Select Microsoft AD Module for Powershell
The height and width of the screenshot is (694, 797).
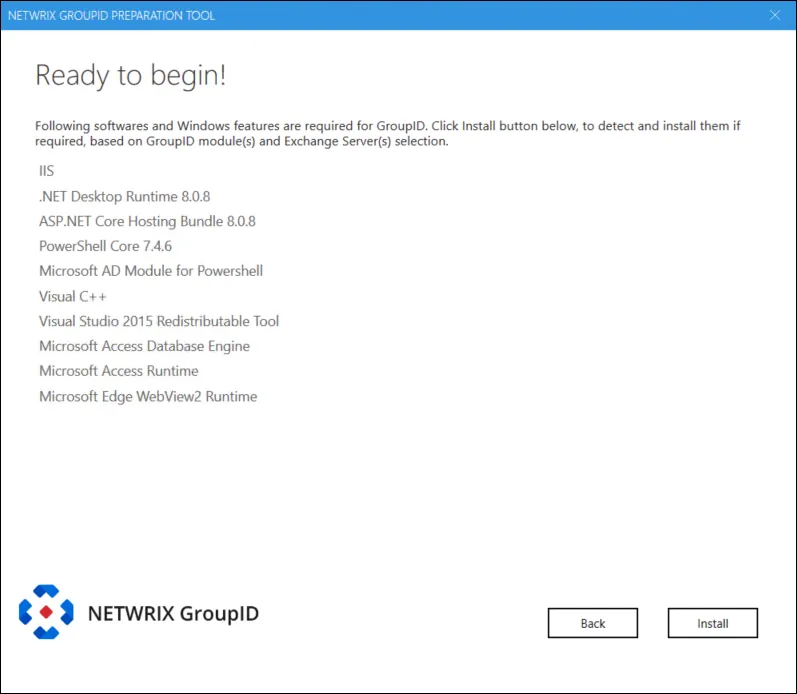151,271
